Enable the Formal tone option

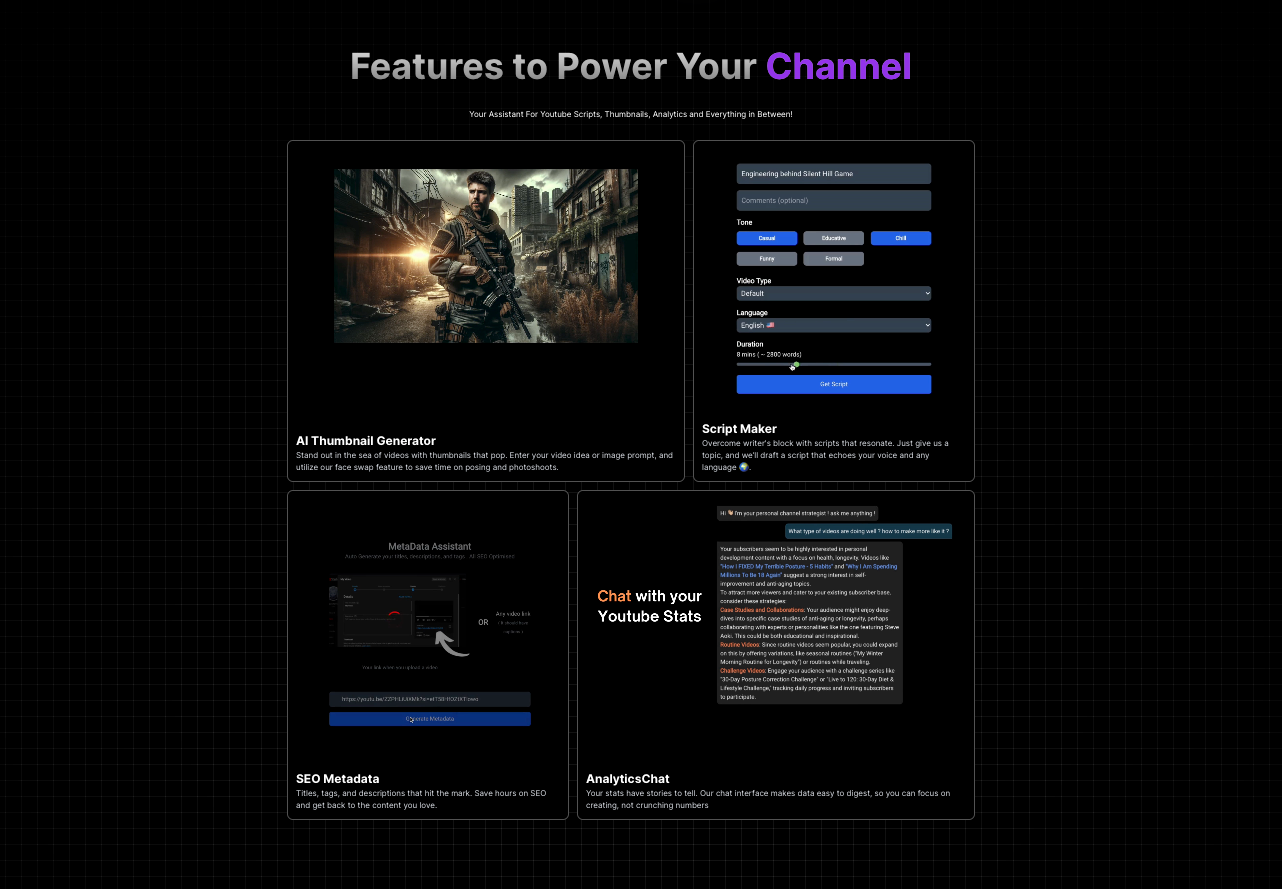[x=833, y=259]
